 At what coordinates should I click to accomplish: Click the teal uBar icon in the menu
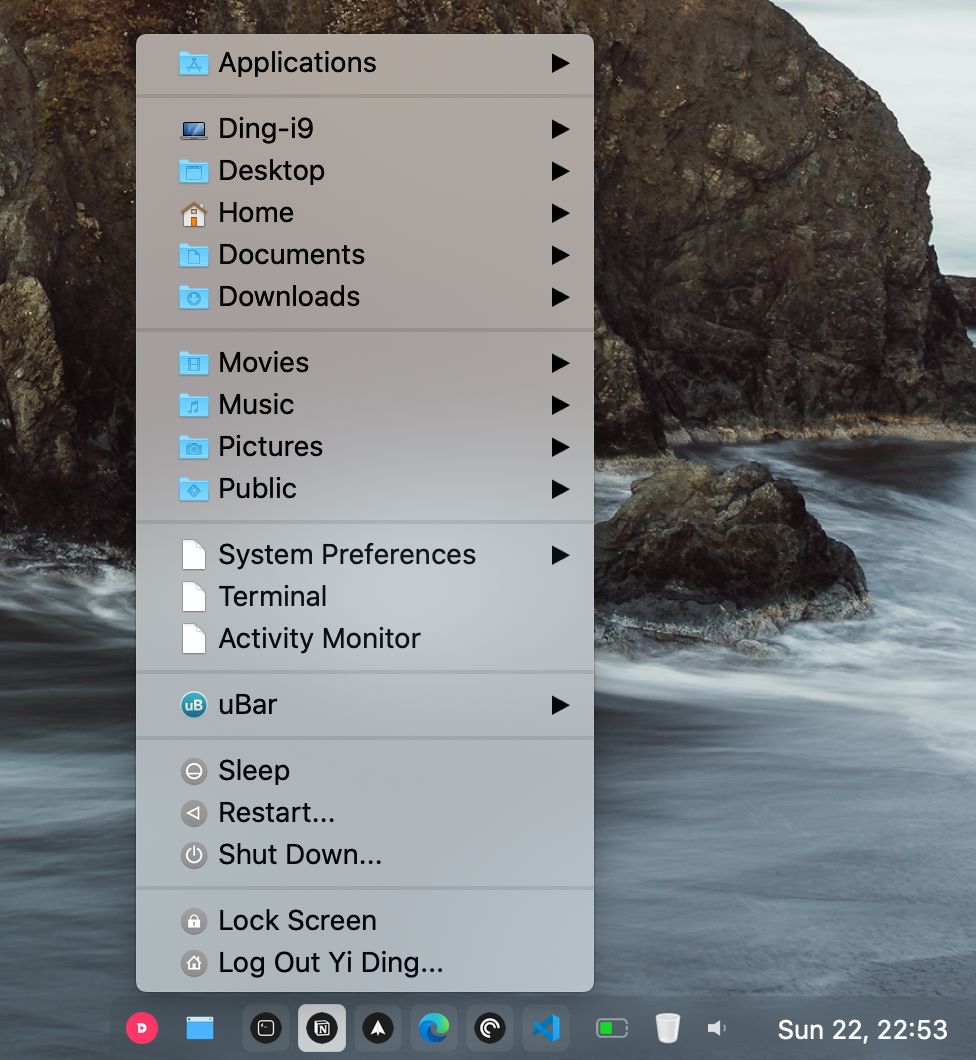[x=194, y=705]
